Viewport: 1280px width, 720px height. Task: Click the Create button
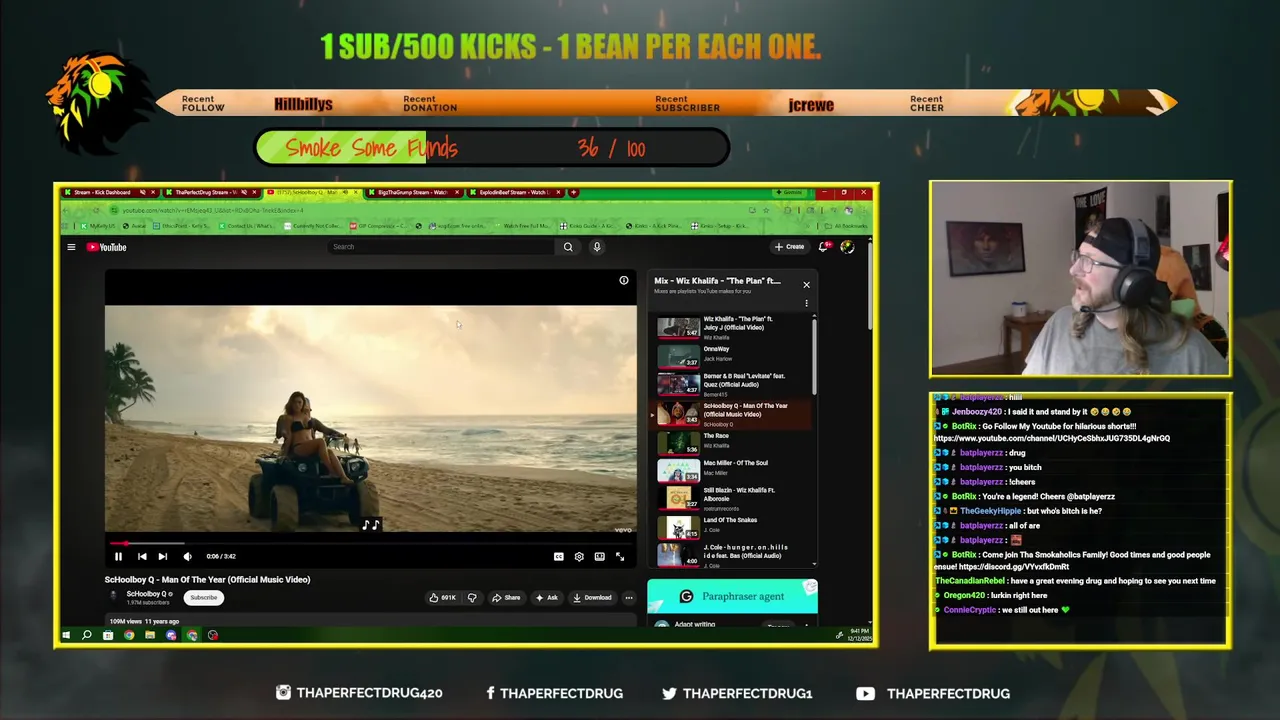[x=789, y=247]
